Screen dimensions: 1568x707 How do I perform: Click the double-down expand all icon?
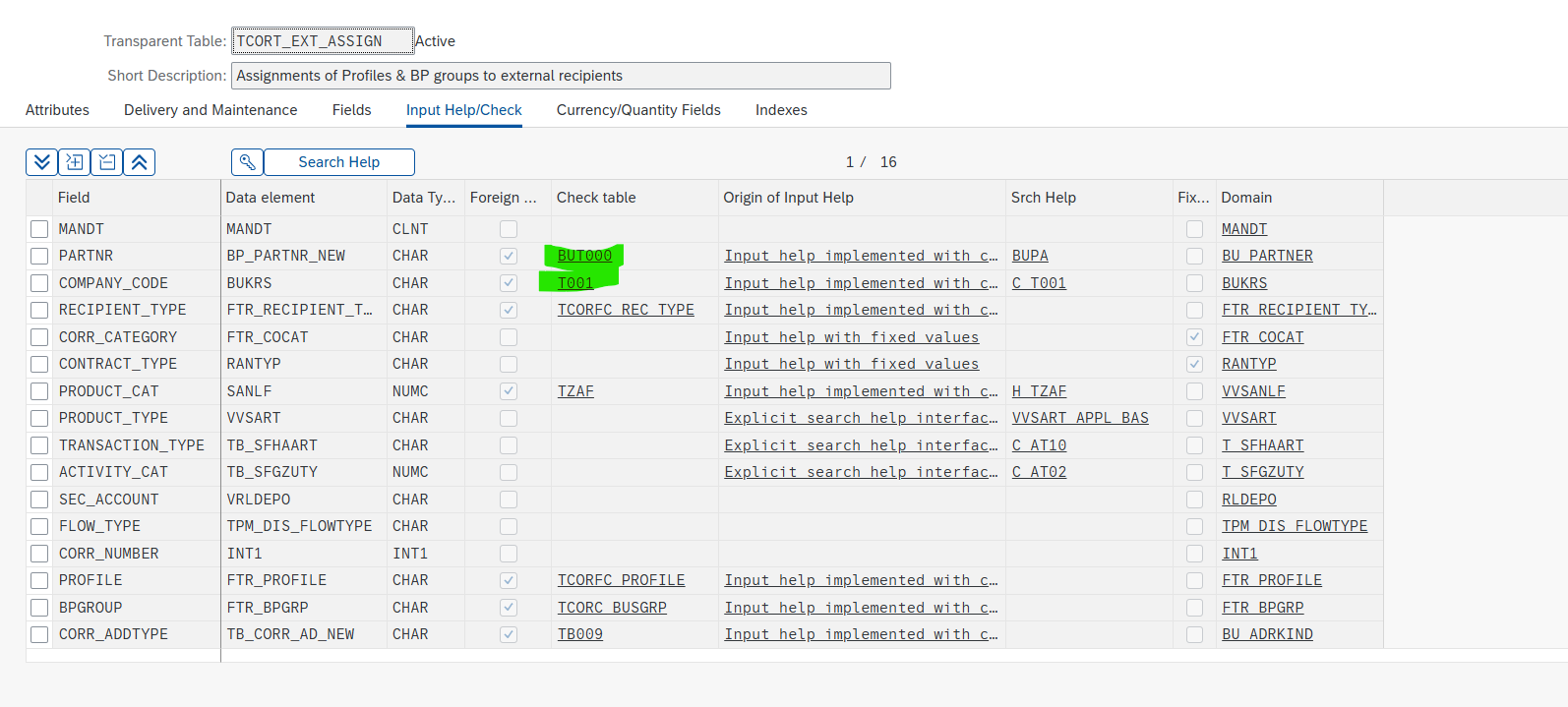coord(41,162)
